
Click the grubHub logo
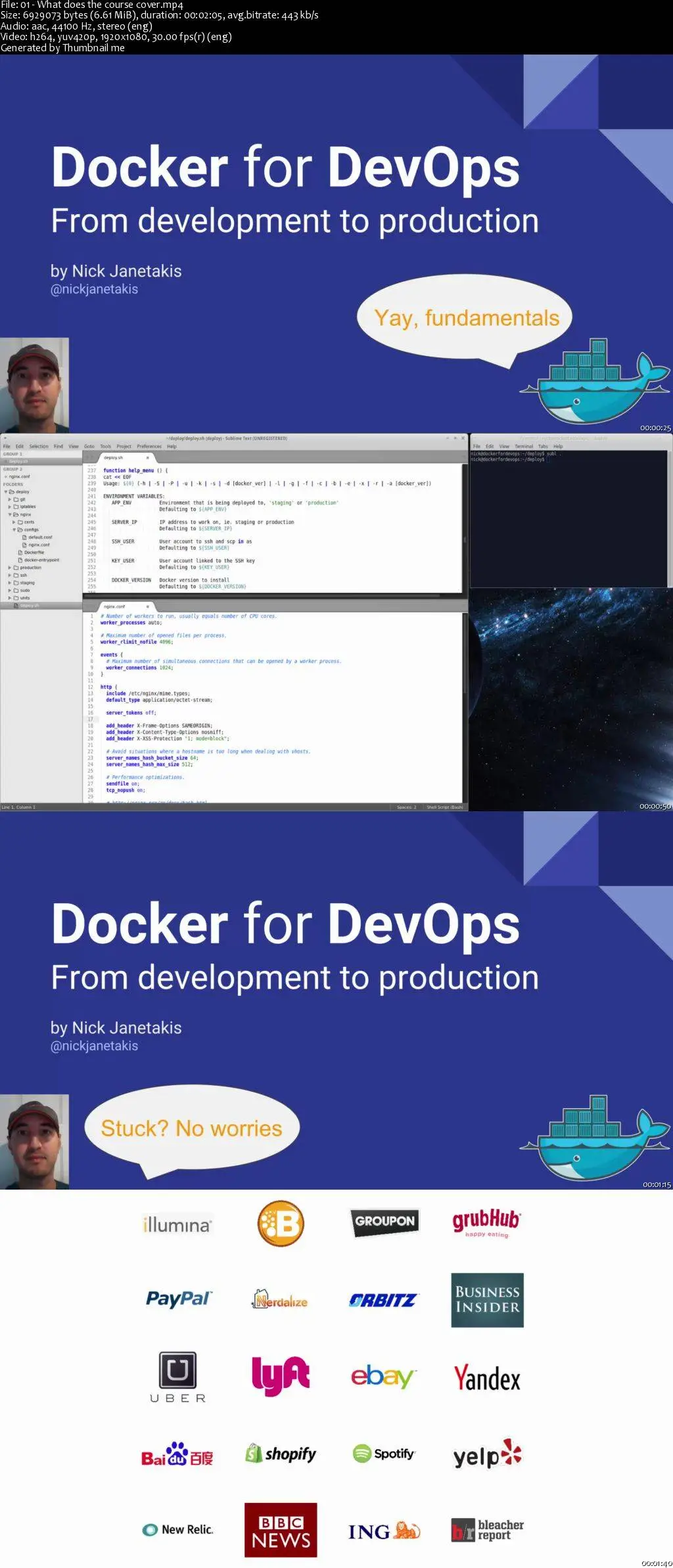[486, 1222]
